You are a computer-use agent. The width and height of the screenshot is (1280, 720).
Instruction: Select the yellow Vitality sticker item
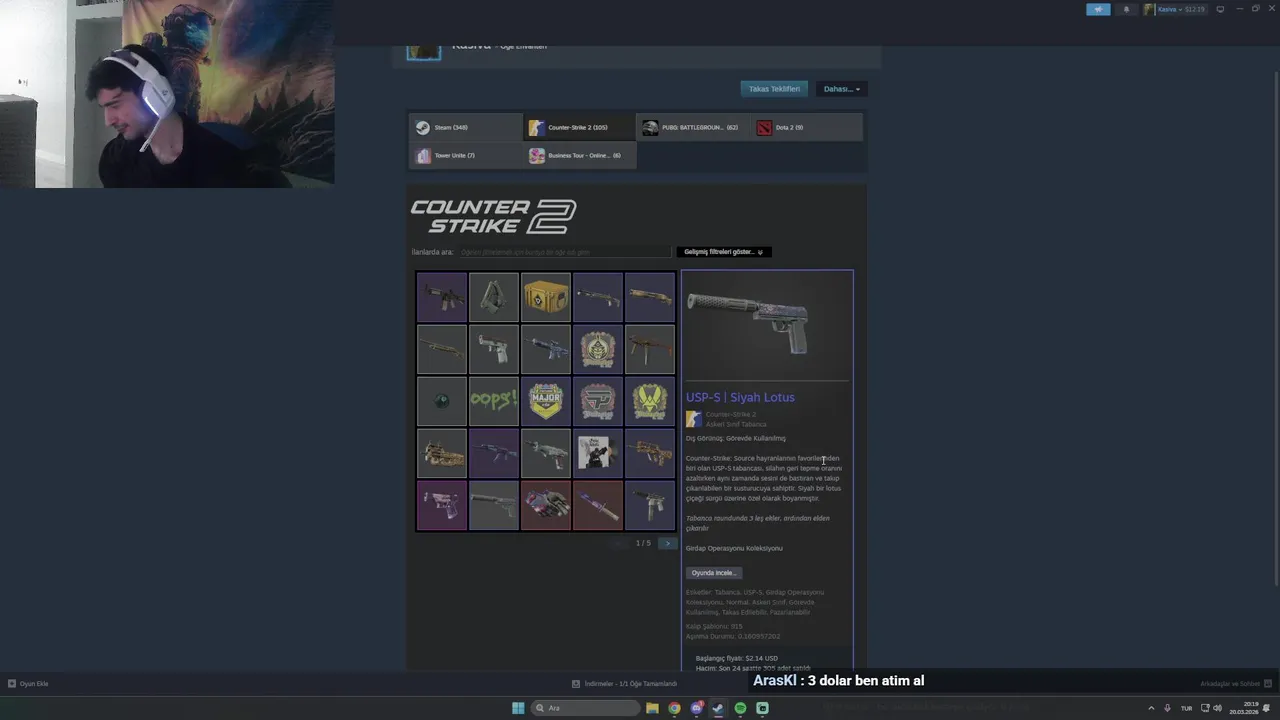(x=650, y=401)
